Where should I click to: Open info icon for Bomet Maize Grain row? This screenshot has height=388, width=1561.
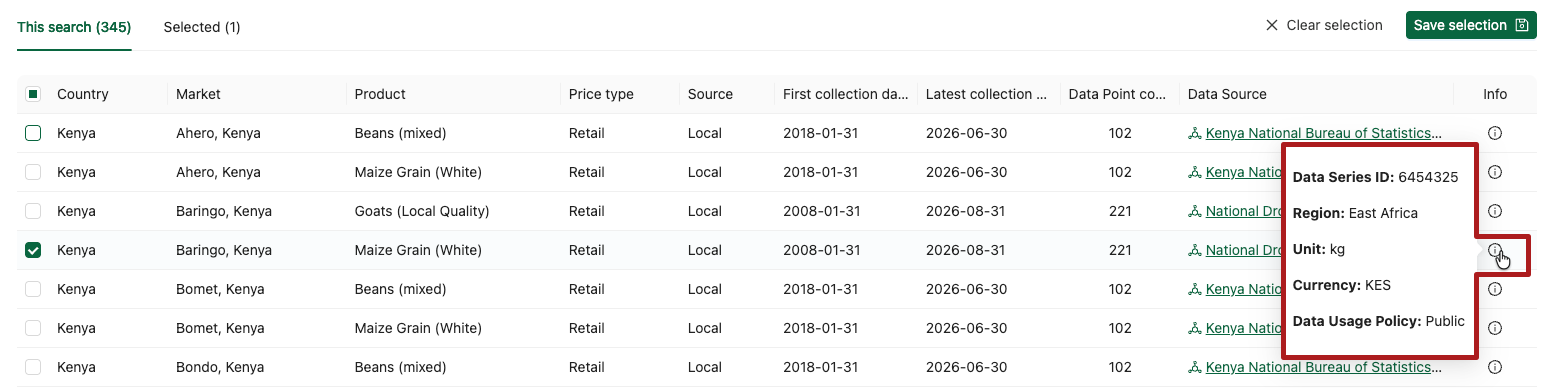1495,328
